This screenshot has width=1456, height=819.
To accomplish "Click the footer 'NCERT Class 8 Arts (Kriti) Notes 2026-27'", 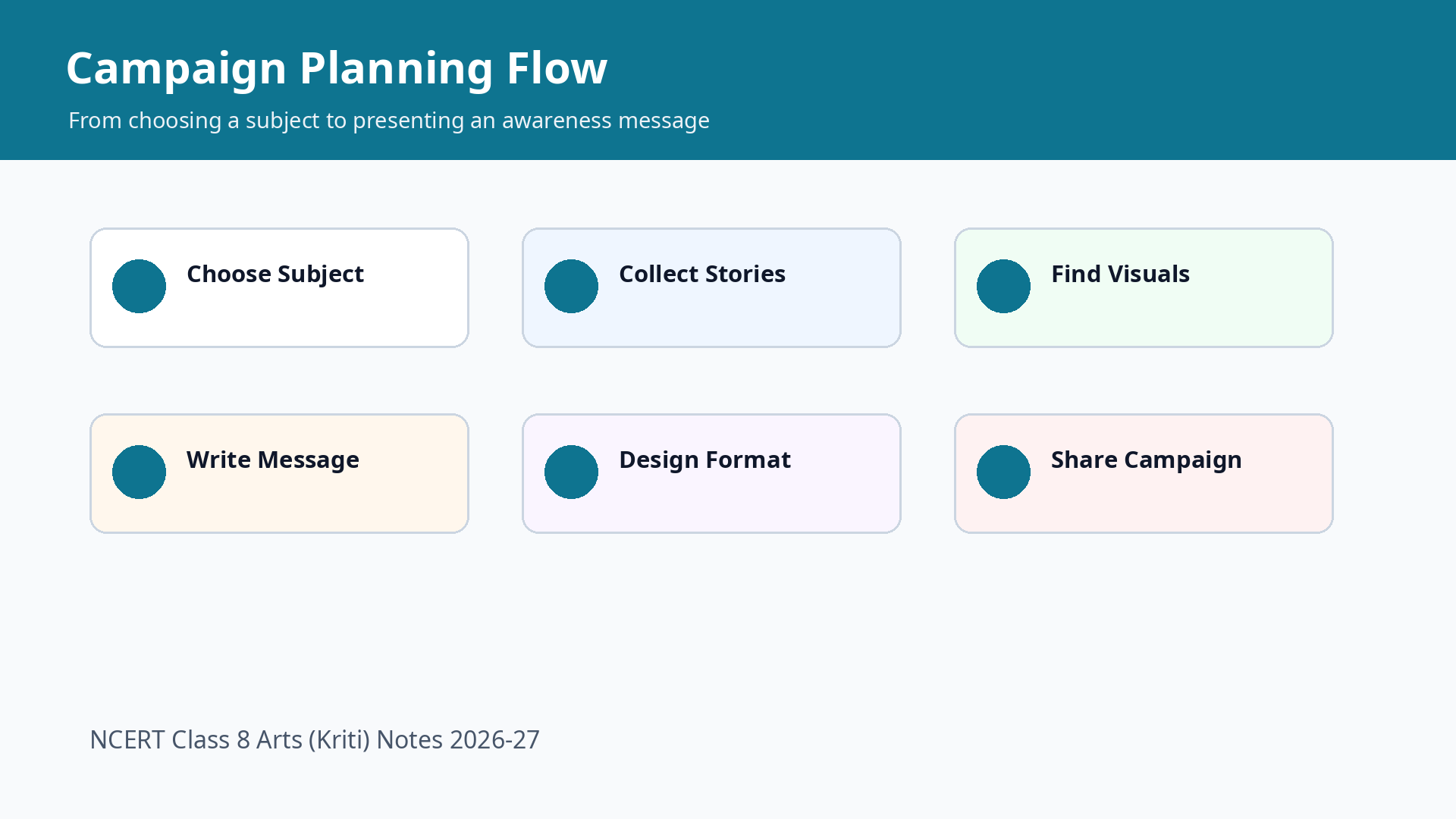I will pyautogui.click(x=315, y=739).
